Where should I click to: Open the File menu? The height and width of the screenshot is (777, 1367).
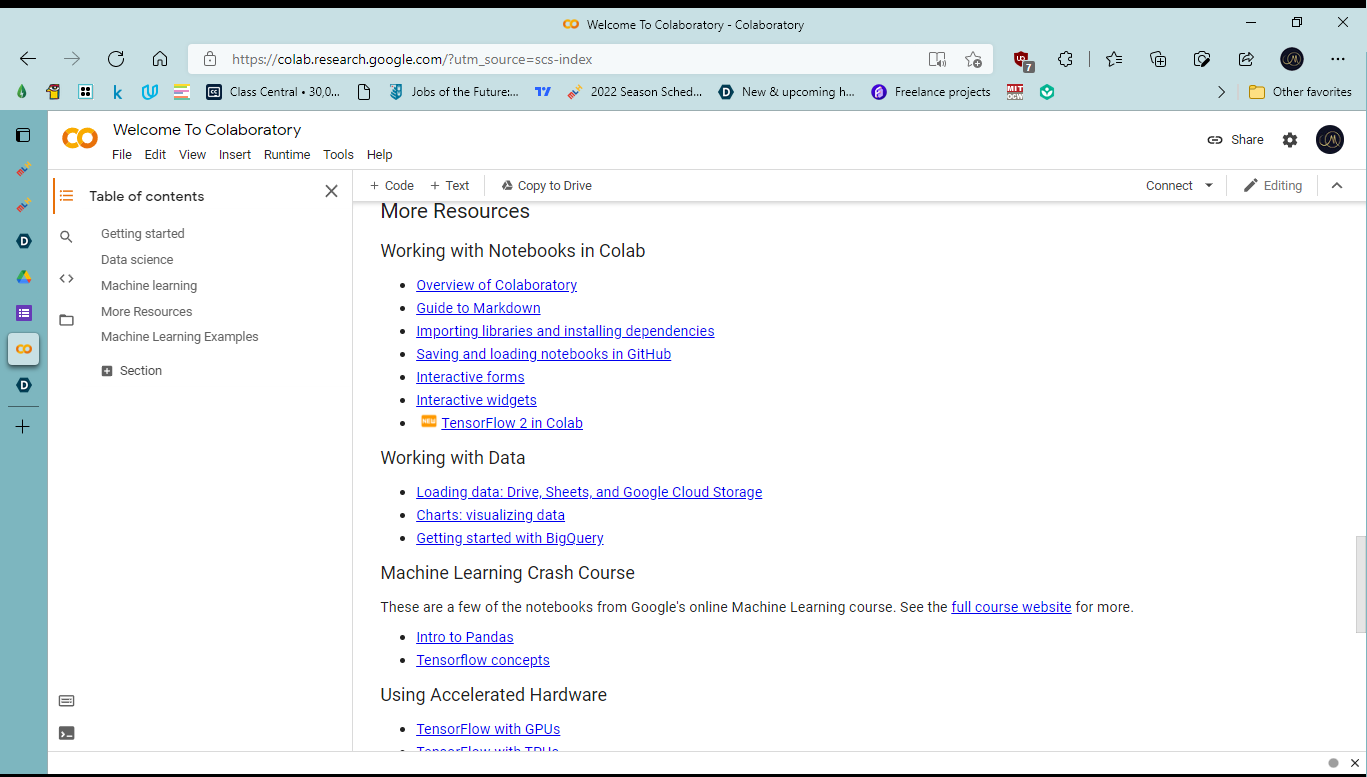tap(122, 155)
